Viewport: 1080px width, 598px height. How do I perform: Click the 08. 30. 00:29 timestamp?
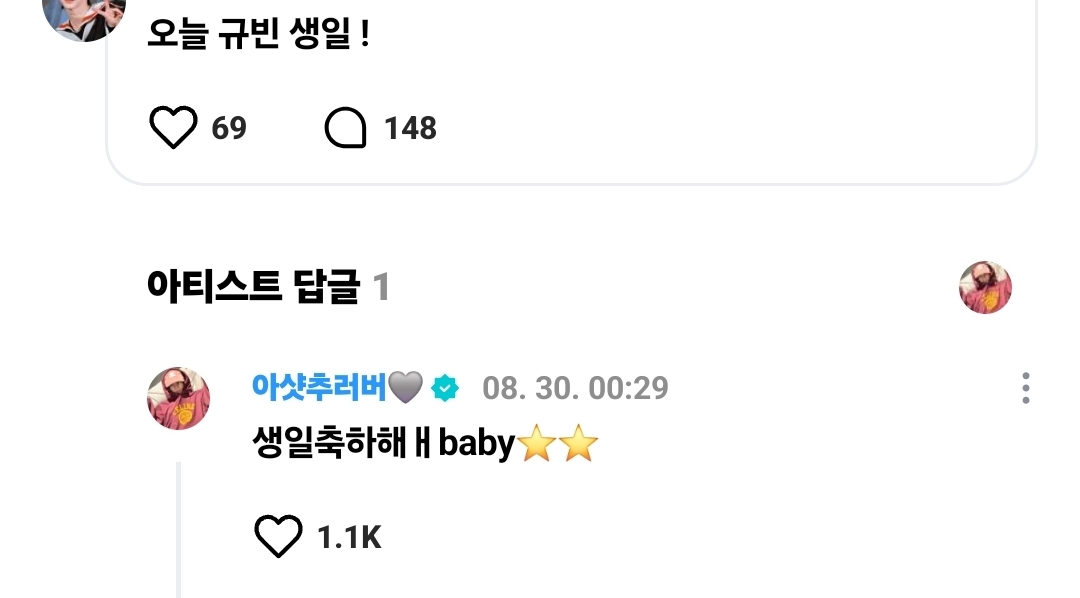575,388
